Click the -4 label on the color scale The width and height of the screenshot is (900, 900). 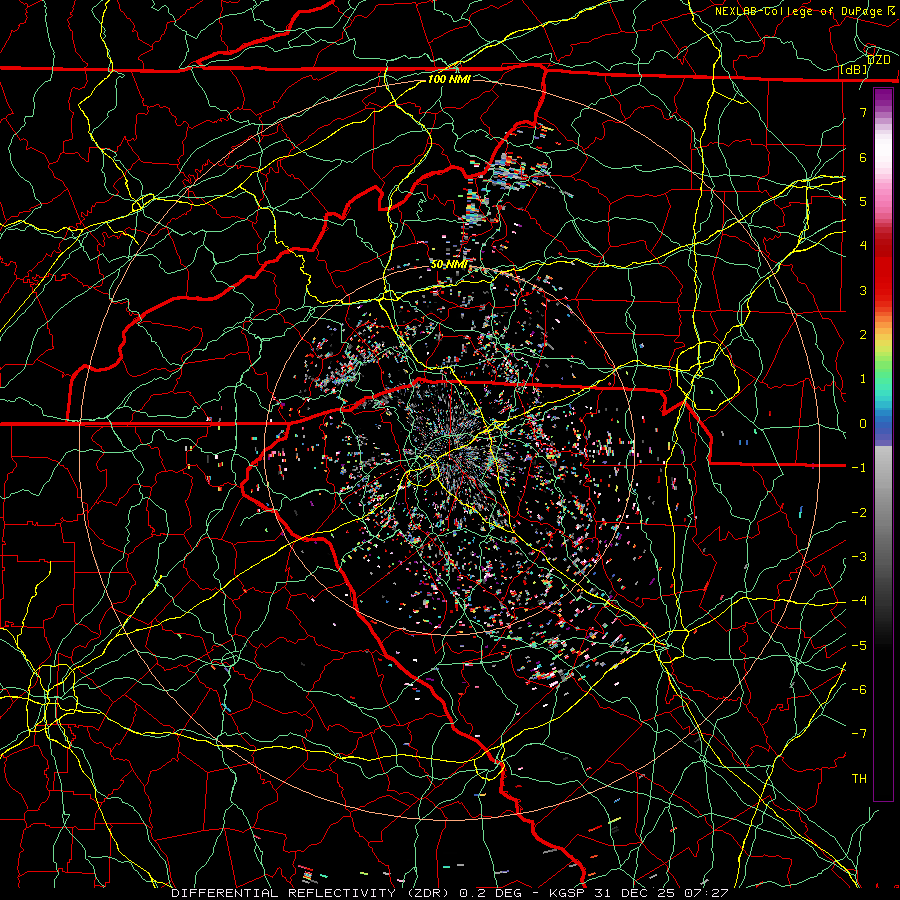[859, 601]
